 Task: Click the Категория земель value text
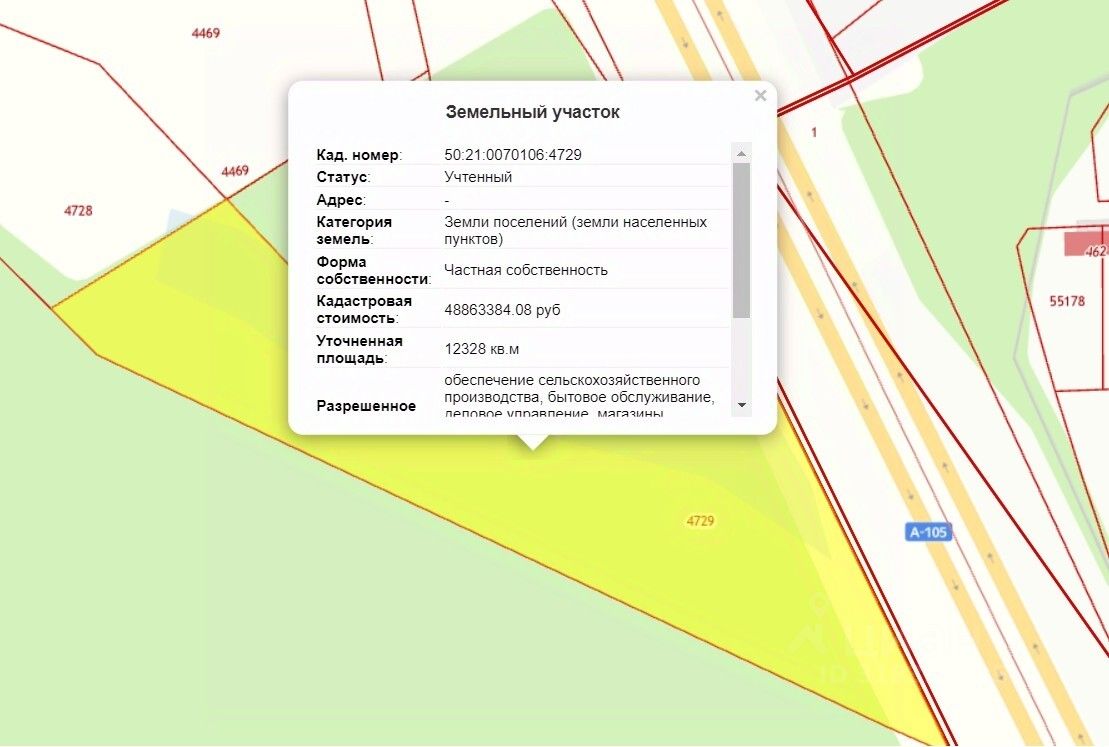(576, 231)
